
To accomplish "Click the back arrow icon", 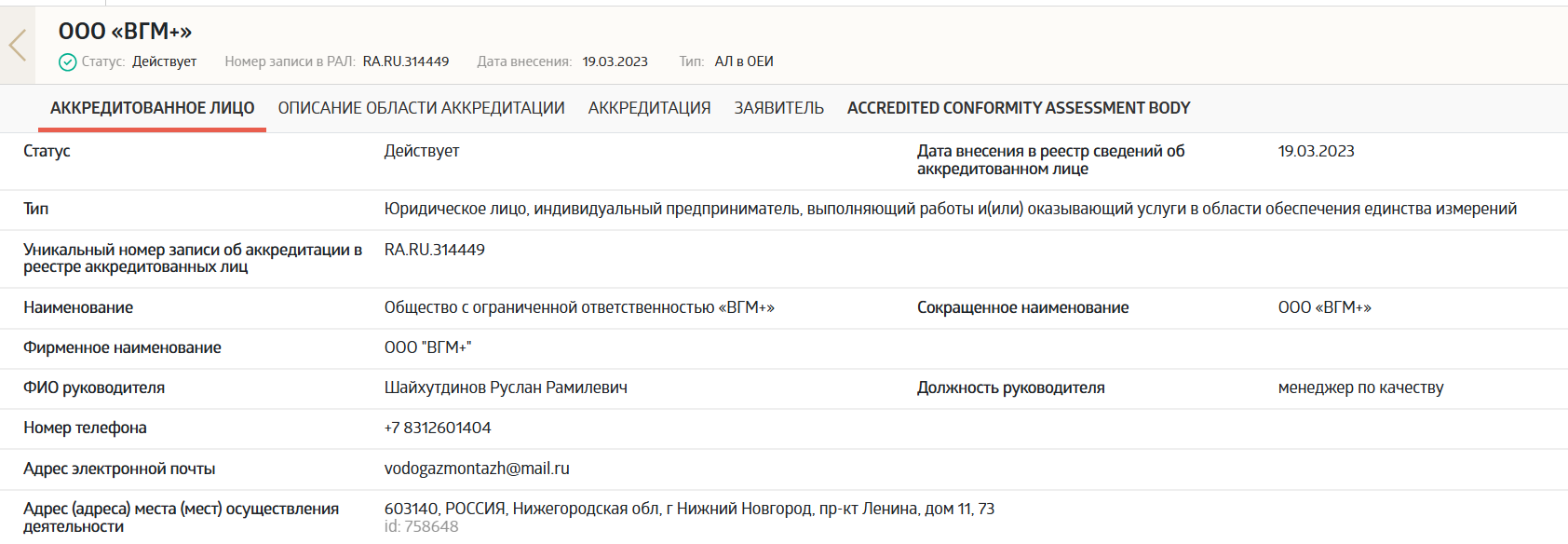I will [17, 45].
